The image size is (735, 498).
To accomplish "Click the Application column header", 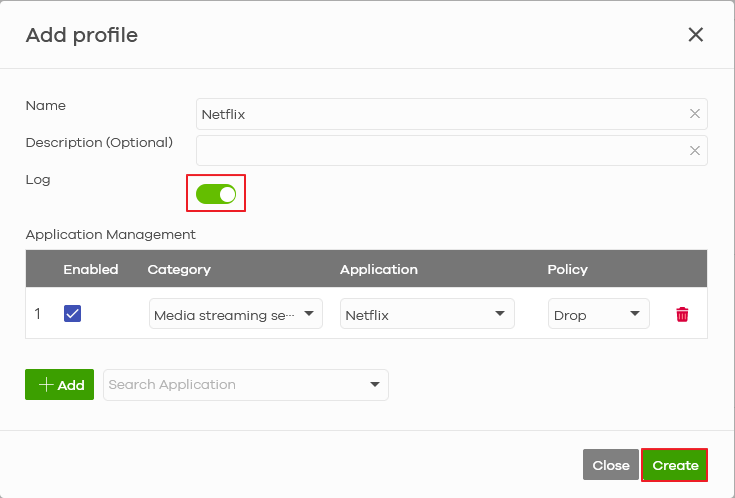I will tap(379, 269).
